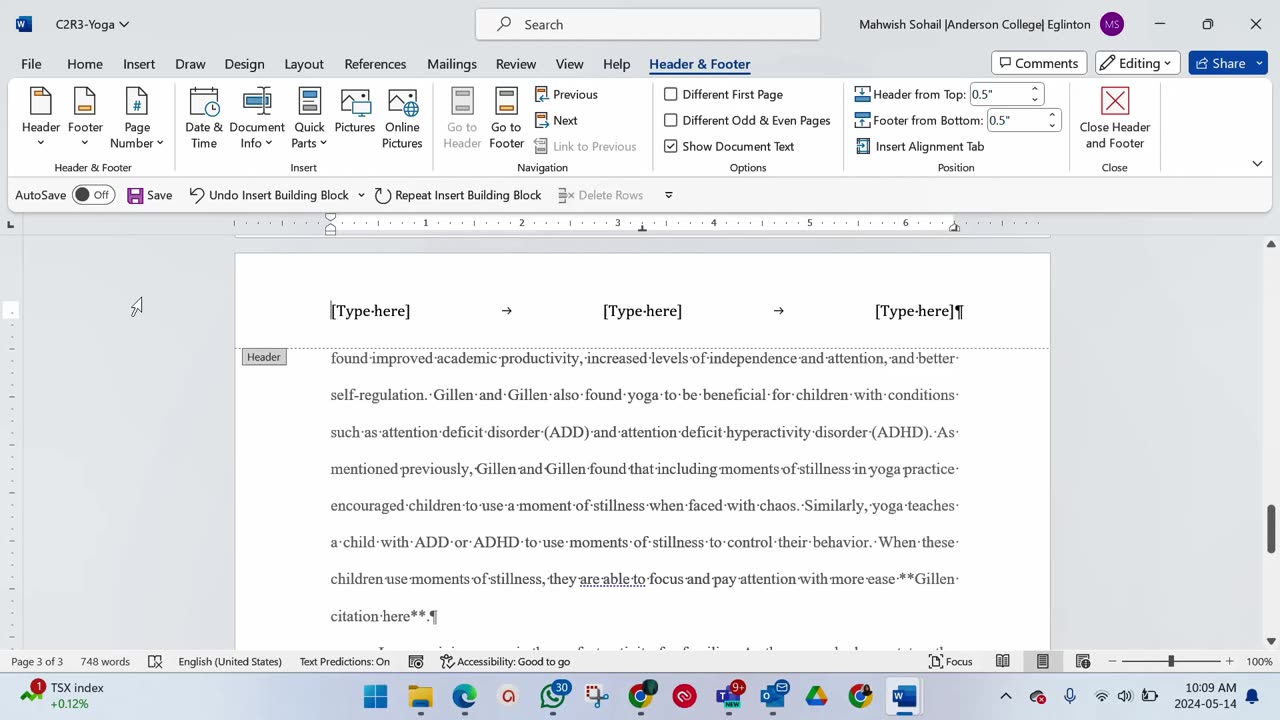Image resolution: width=1280 pixels, height=720 pixels.
Task: Open the Page Number menu
Action: (137, 118)
